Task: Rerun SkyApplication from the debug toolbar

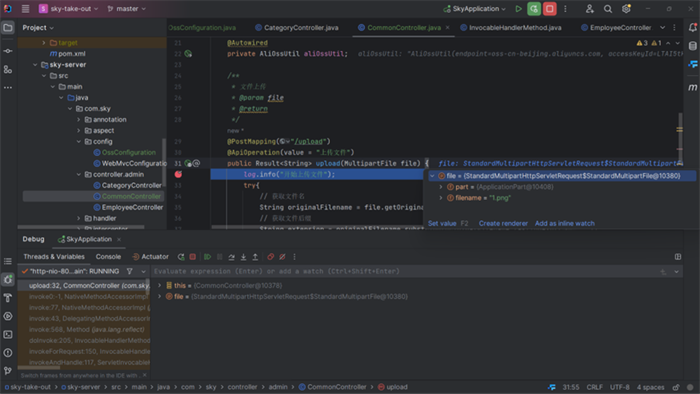Action: point(181,257)
